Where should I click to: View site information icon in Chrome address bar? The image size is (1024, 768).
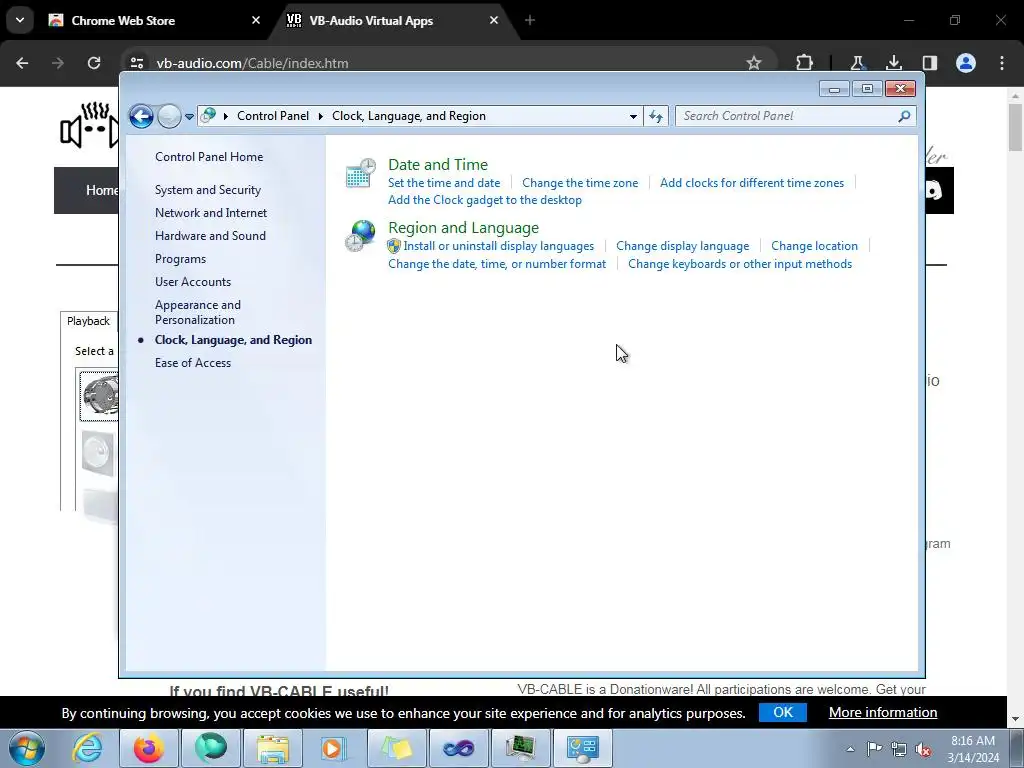pyautogui.click(x=136, y=63)
